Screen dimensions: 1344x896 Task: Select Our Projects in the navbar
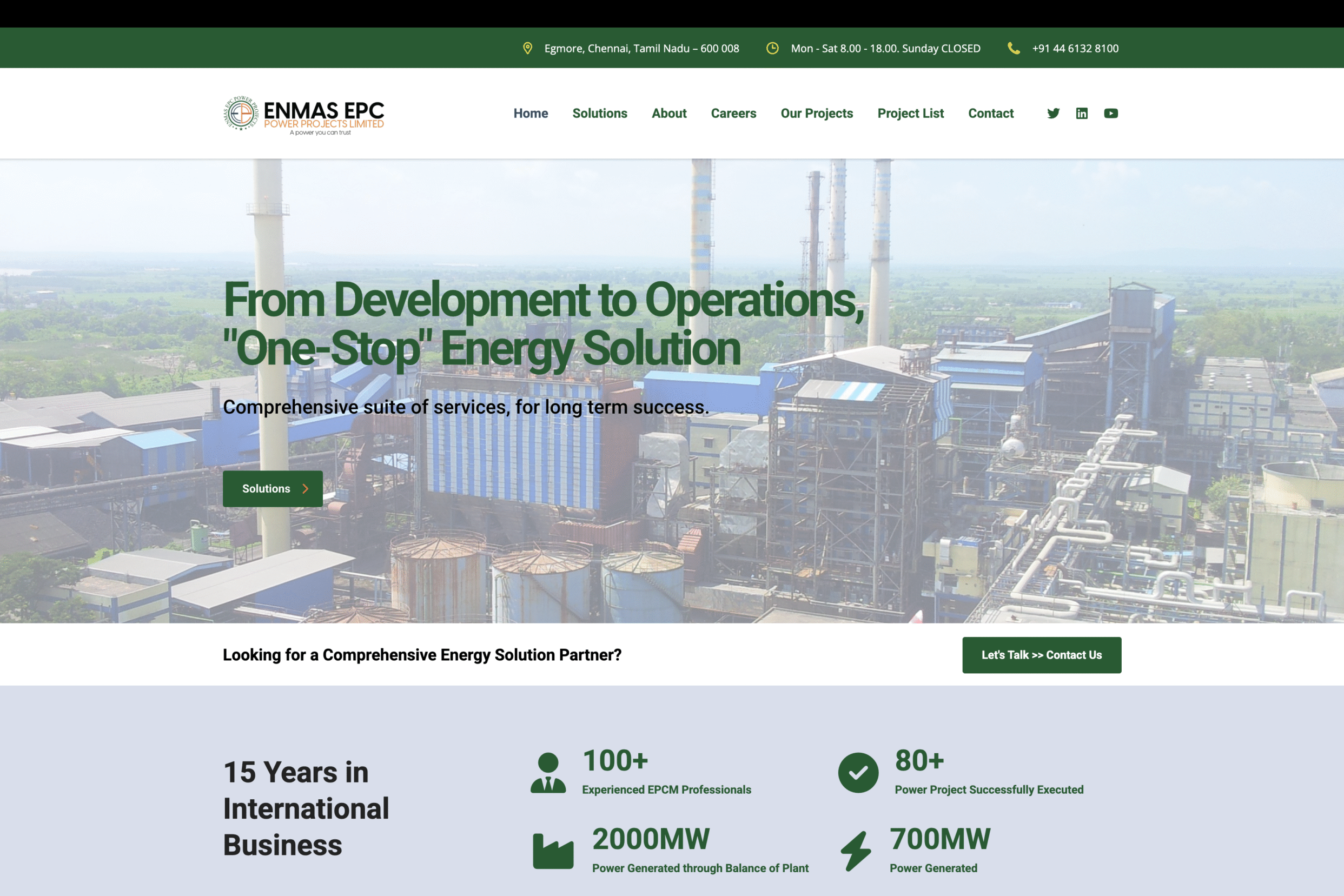tap(817, 113)
